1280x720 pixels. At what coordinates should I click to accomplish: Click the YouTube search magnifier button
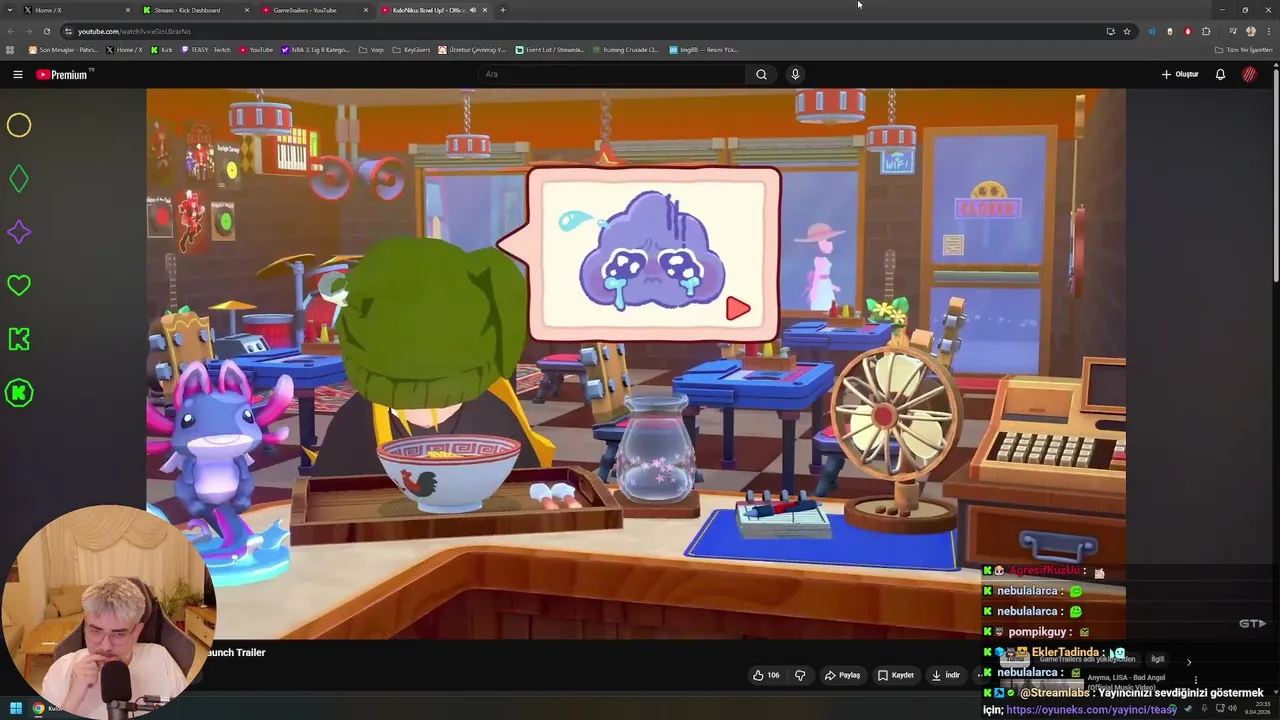[761, 74]
